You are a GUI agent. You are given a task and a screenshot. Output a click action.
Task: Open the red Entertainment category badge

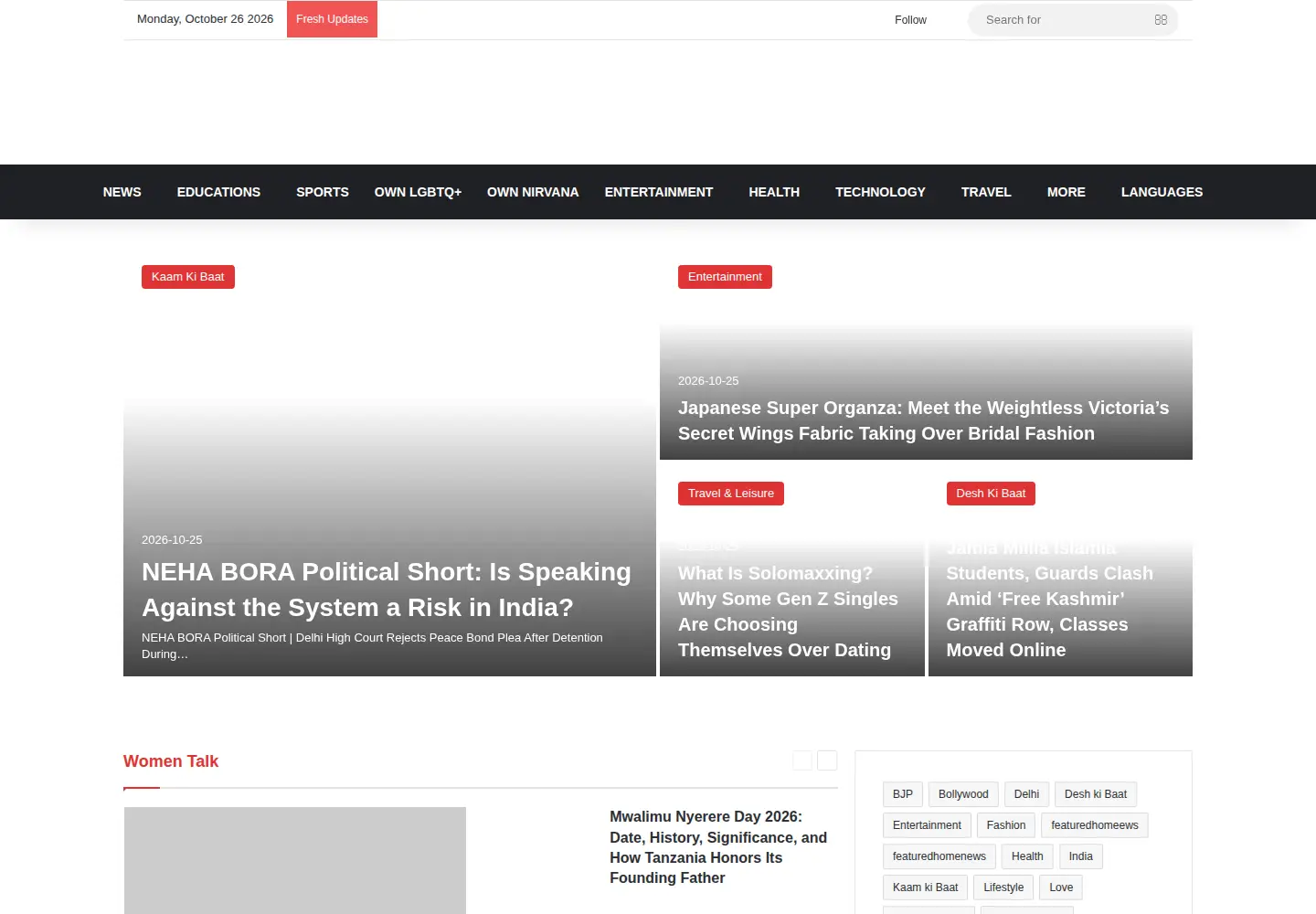[725, 277]
